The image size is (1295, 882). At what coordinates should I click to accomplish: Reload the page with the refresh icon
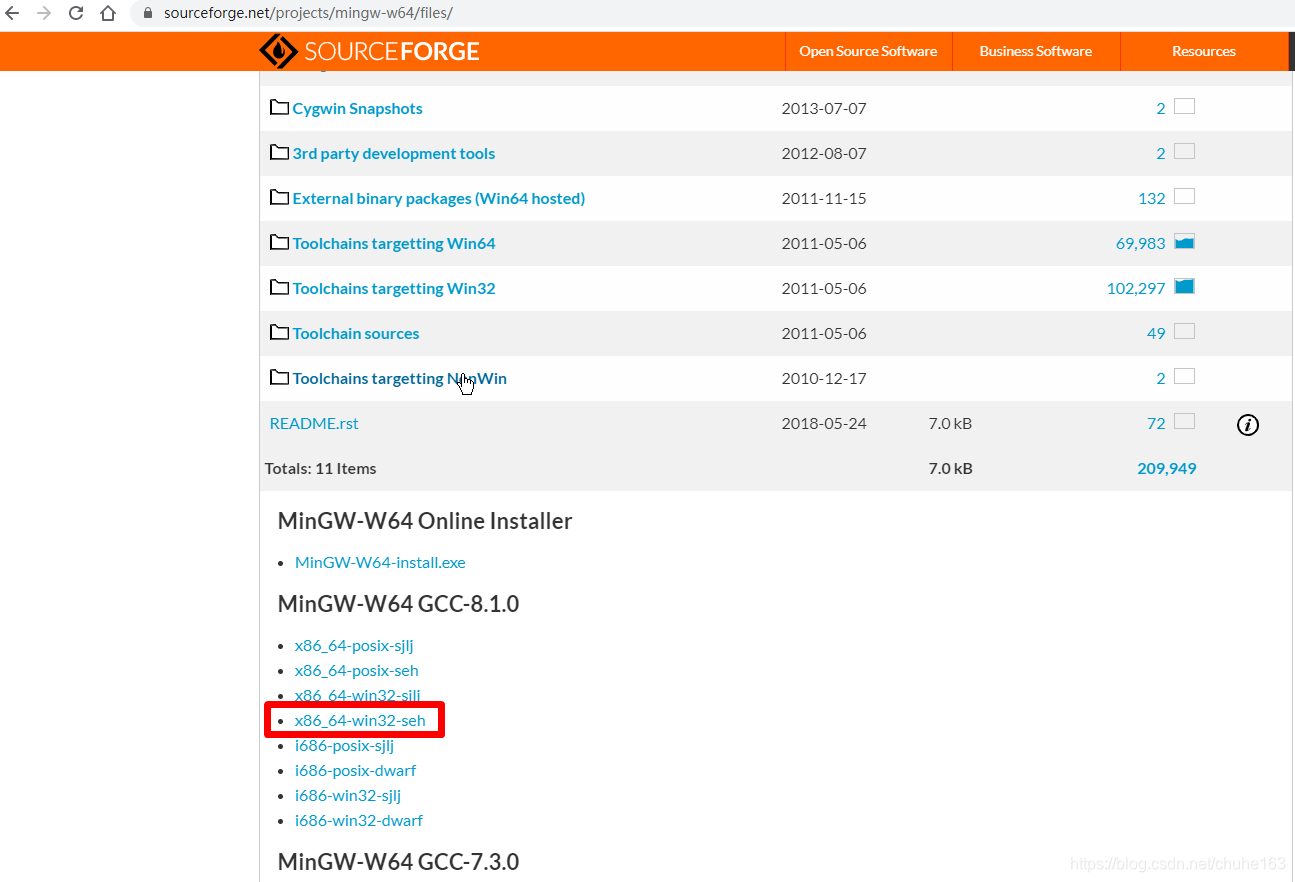pyautogui.click(x=76, y=14)
